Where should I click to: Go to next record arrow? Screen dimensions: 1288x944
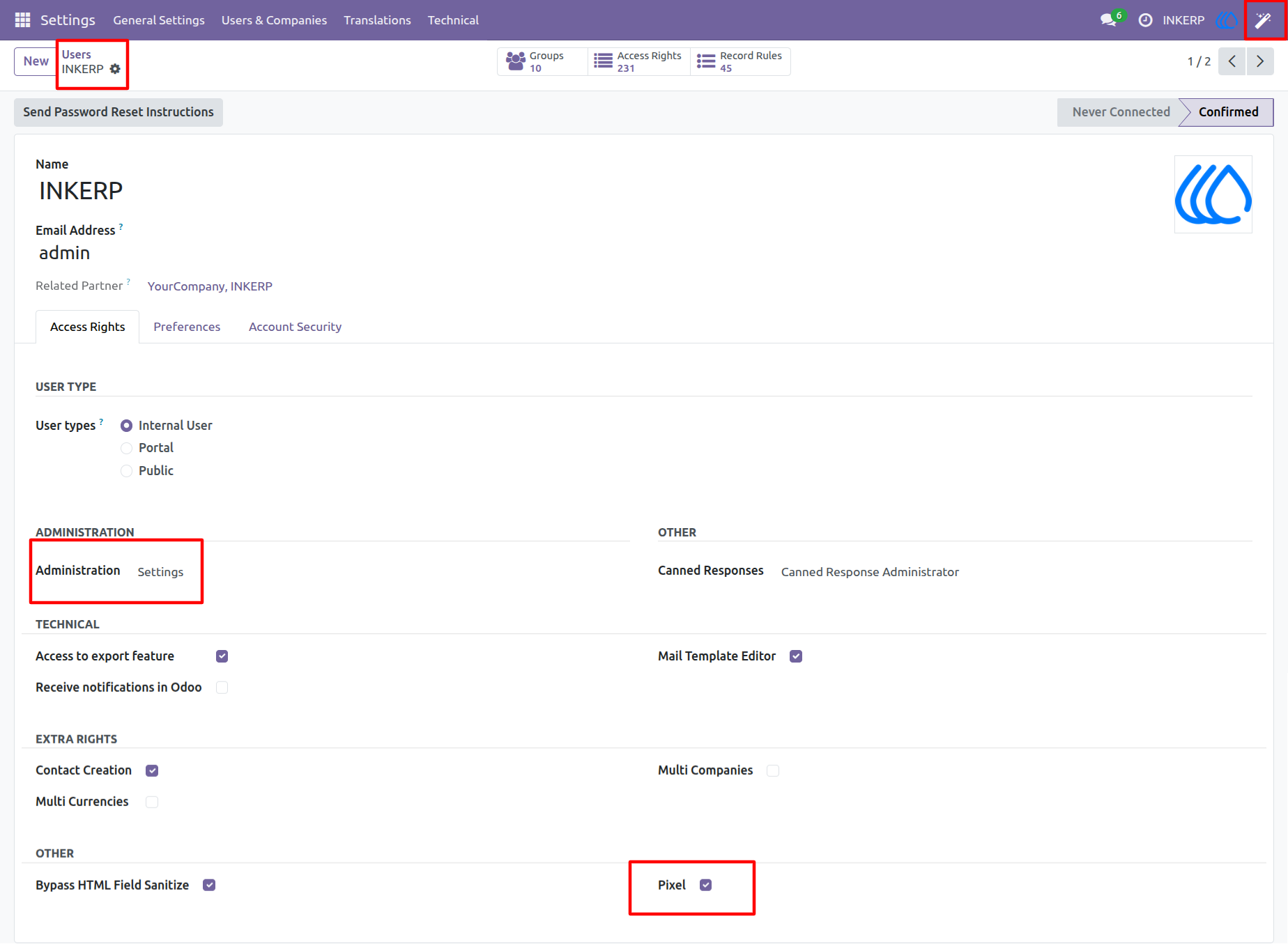click(x=1260, y=61)
